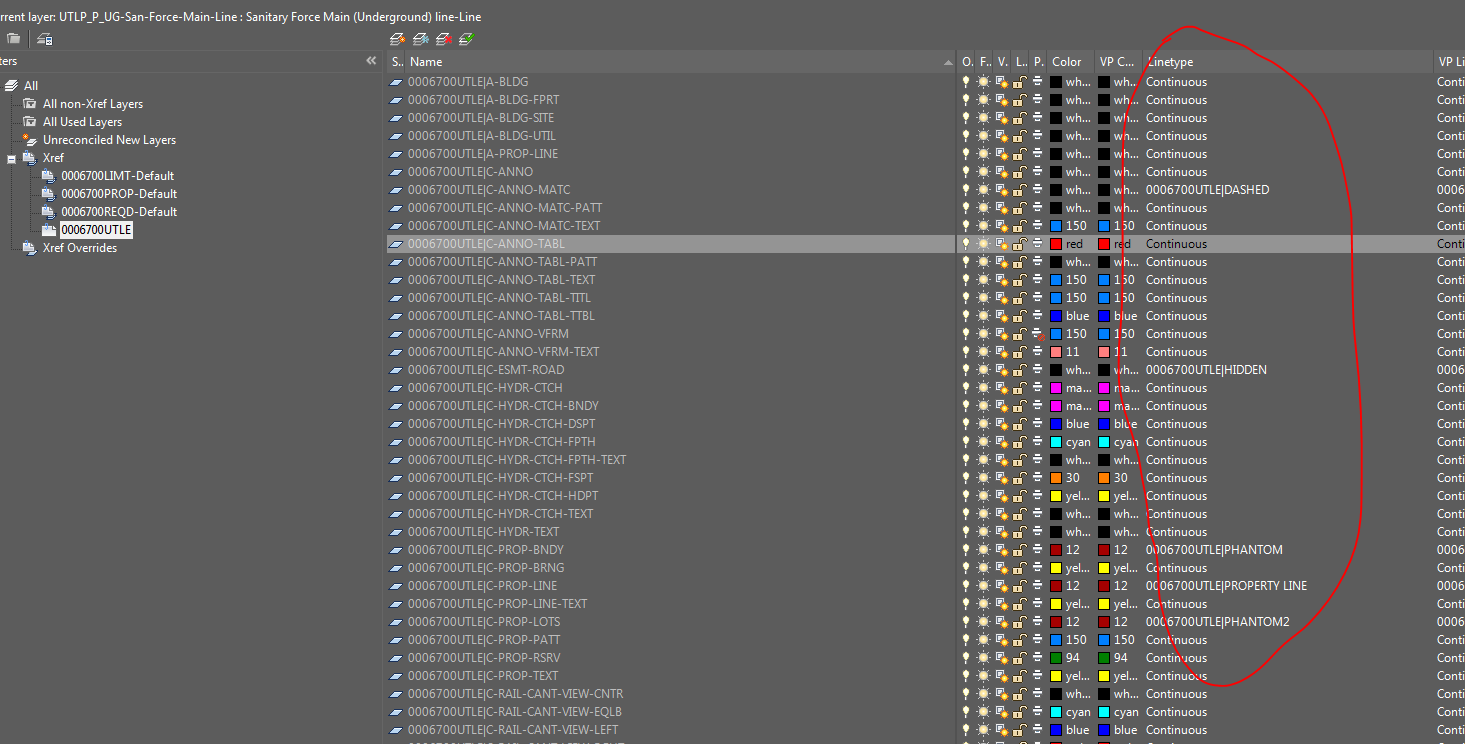Viewport: 1465px width, 744px height.
Task: Turn off the A-BLDG layer lightbulb
Action: pyautogui.click(x=966, y=82)
